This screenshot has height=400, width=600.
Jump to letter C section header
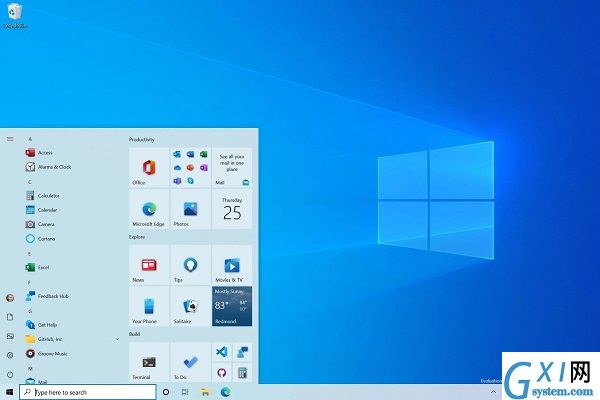(x=30, y=182)
